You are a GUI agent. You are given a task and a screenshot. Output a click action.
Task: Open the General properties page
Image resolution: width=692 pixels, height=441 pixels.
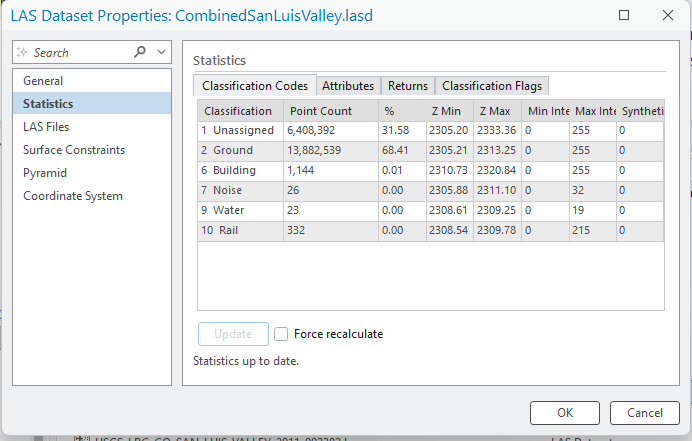(x=43, y=81)
